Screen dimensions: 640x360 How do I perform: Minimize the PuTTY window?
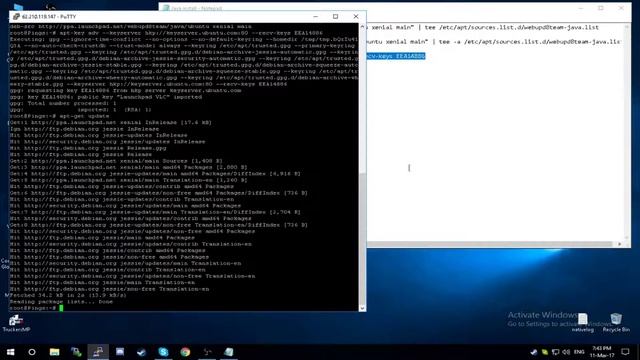pos(316,16)
